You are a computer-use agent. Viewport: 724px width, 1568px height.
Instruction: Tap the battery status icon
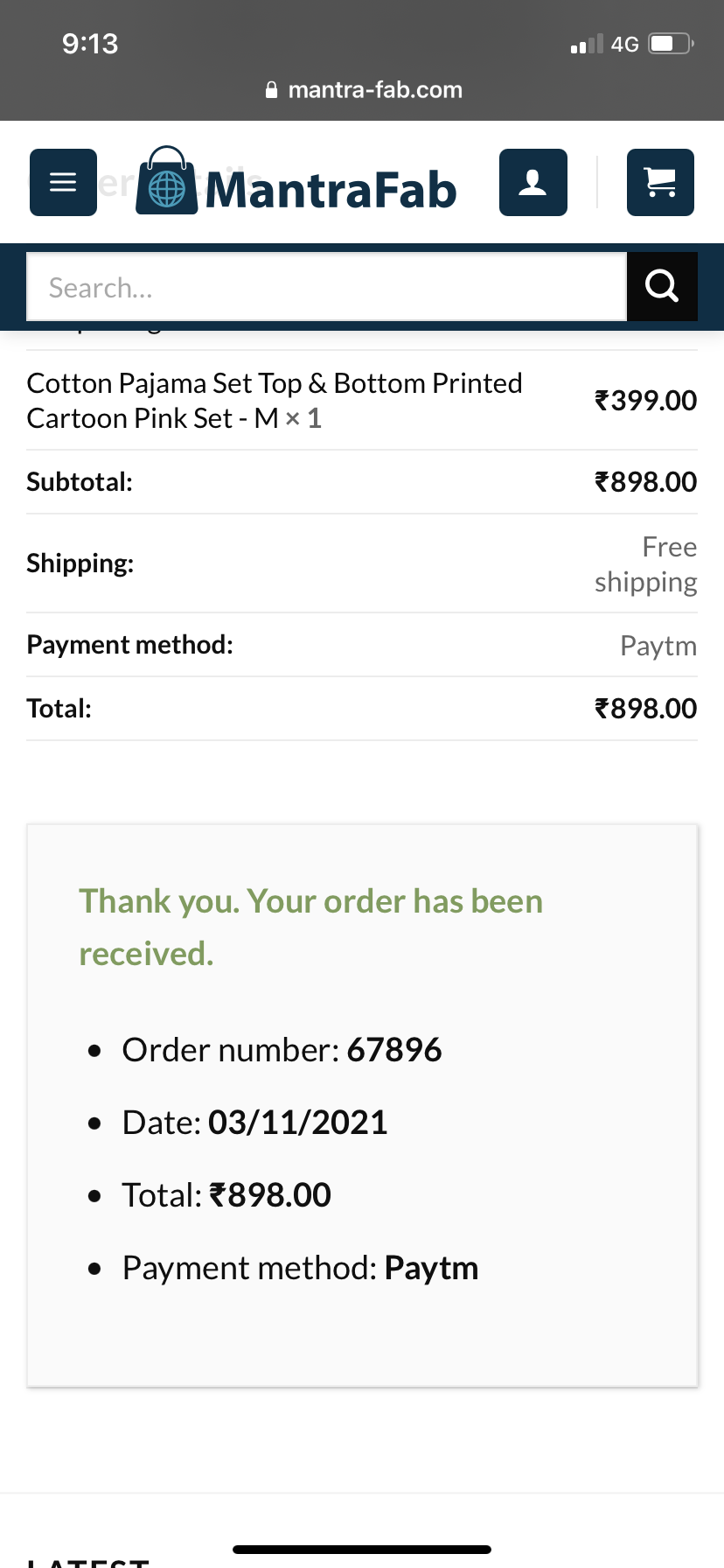click(671, 44)
